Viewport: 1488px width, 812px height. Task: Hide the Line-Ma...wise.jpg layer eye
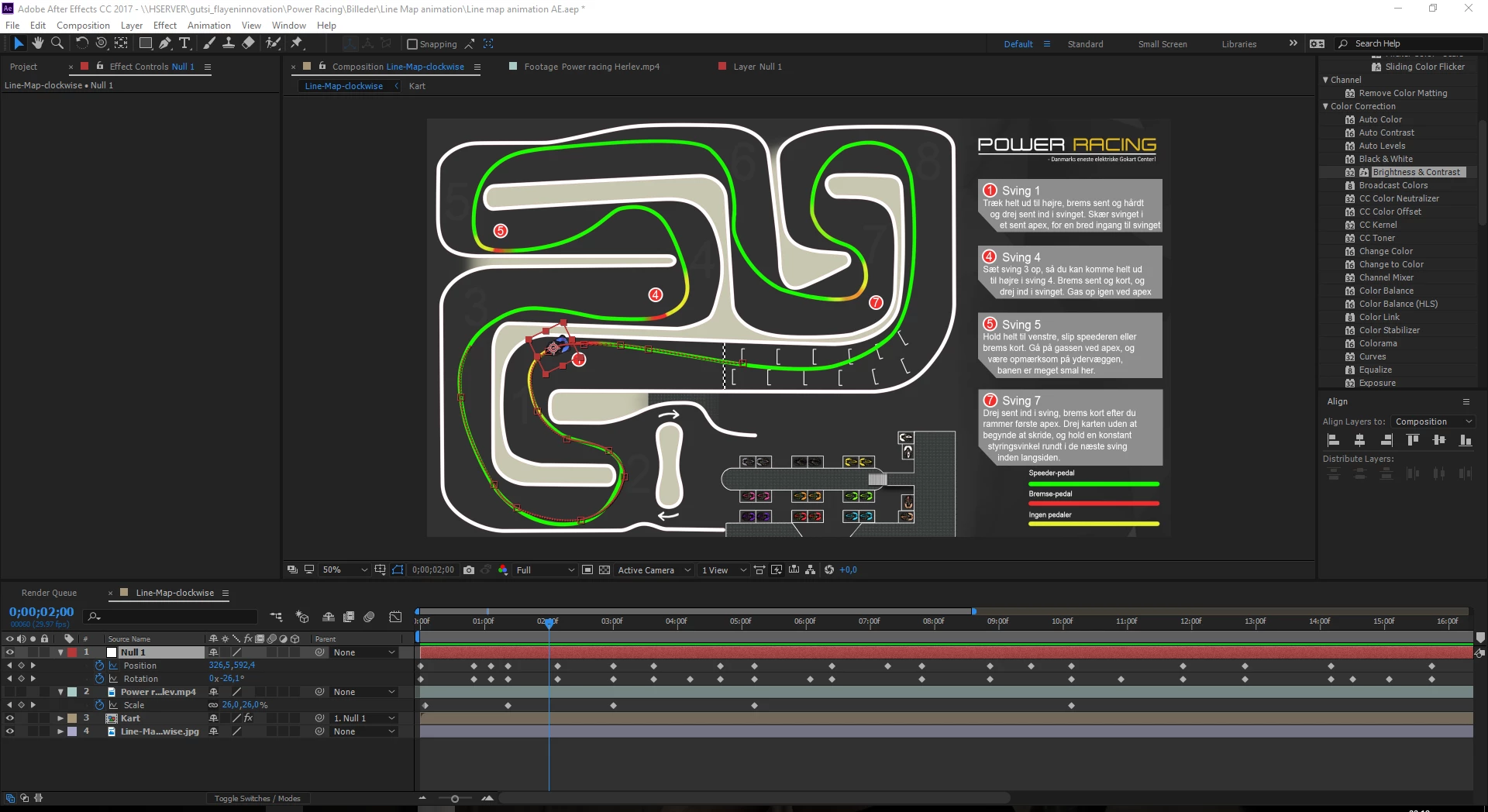point(10,731)
